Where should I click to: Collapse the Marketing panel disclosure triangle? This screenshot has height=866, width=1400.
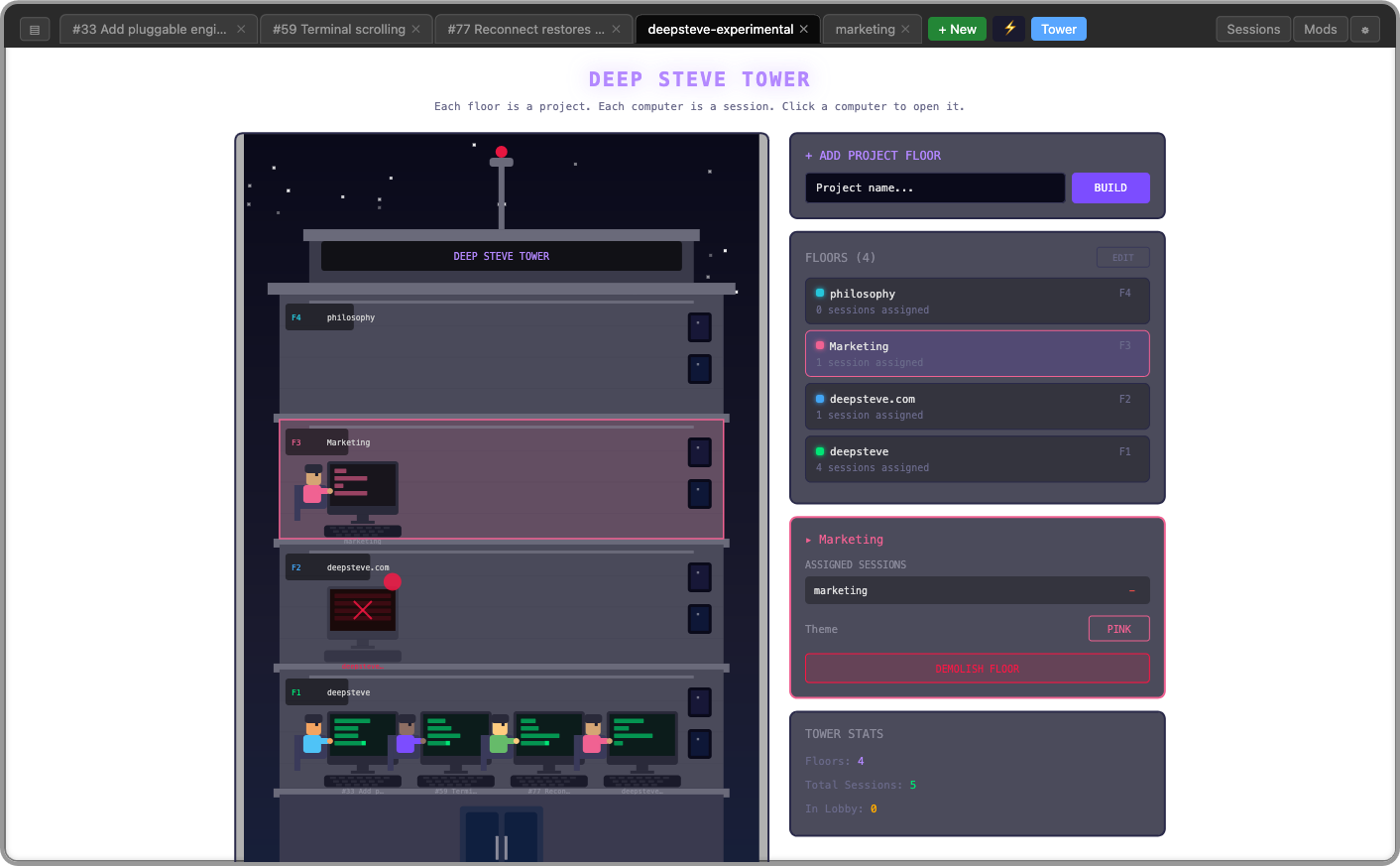809,539
